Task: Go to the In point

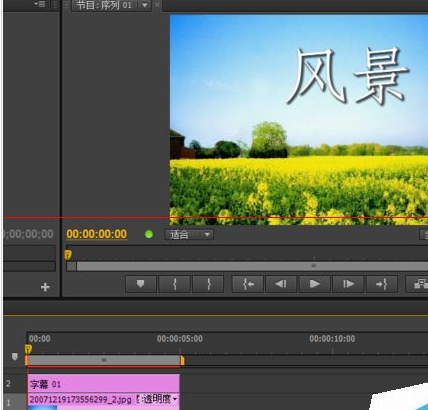Action: (x=248, y=284)
